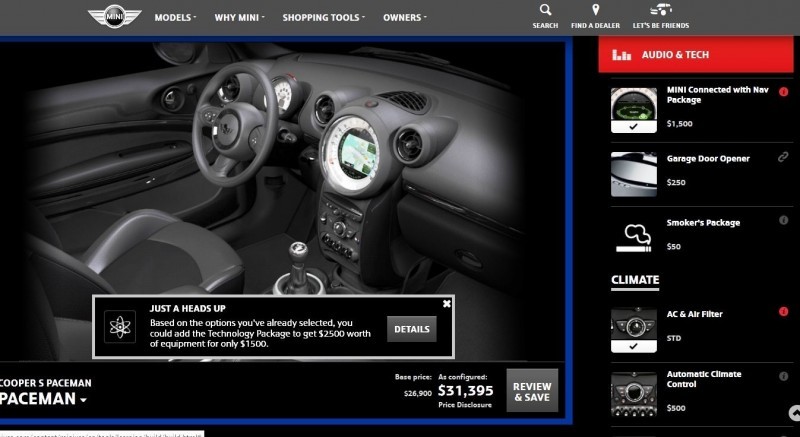Click the '$26,900' base price
Image resolution: width=800 pixels, height=437 pixels.
(418, 393)
